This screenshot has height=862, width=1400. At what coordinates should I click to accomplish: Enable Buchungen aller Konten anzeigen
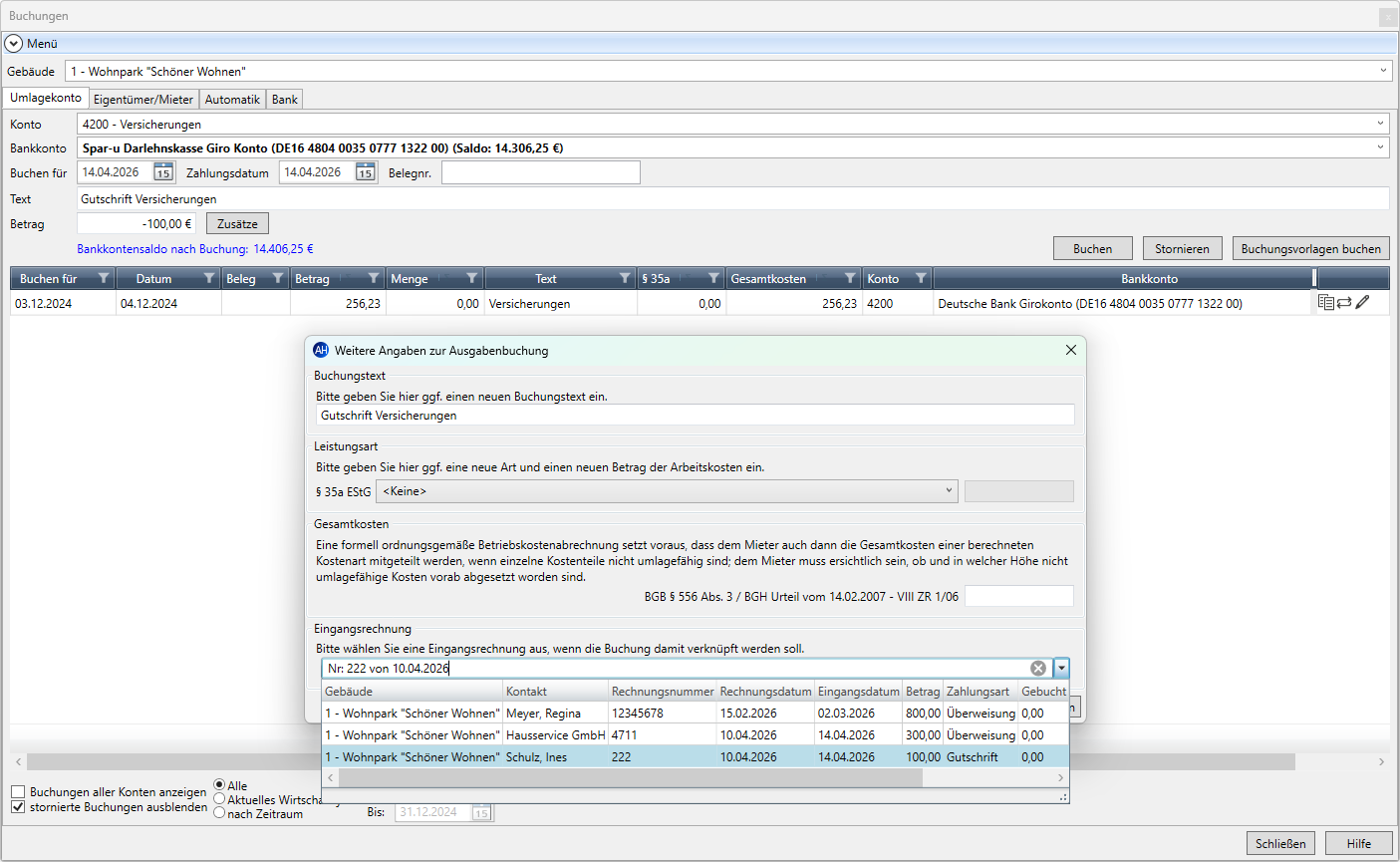point(18,792)
